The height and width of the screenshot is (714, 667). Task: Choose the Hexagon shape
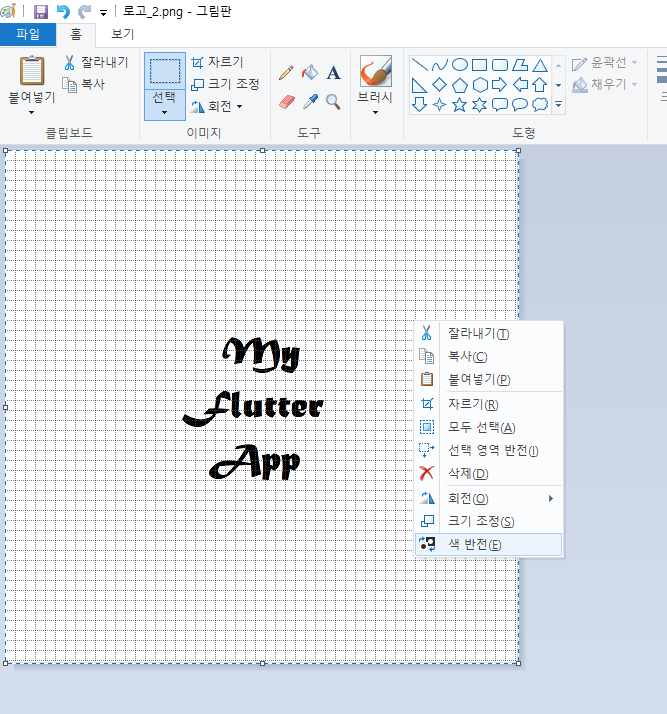(480, 85)
